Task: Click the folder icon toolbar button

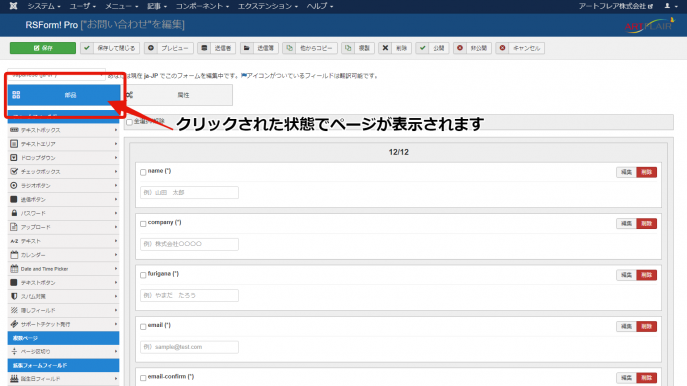Action: 259,48
